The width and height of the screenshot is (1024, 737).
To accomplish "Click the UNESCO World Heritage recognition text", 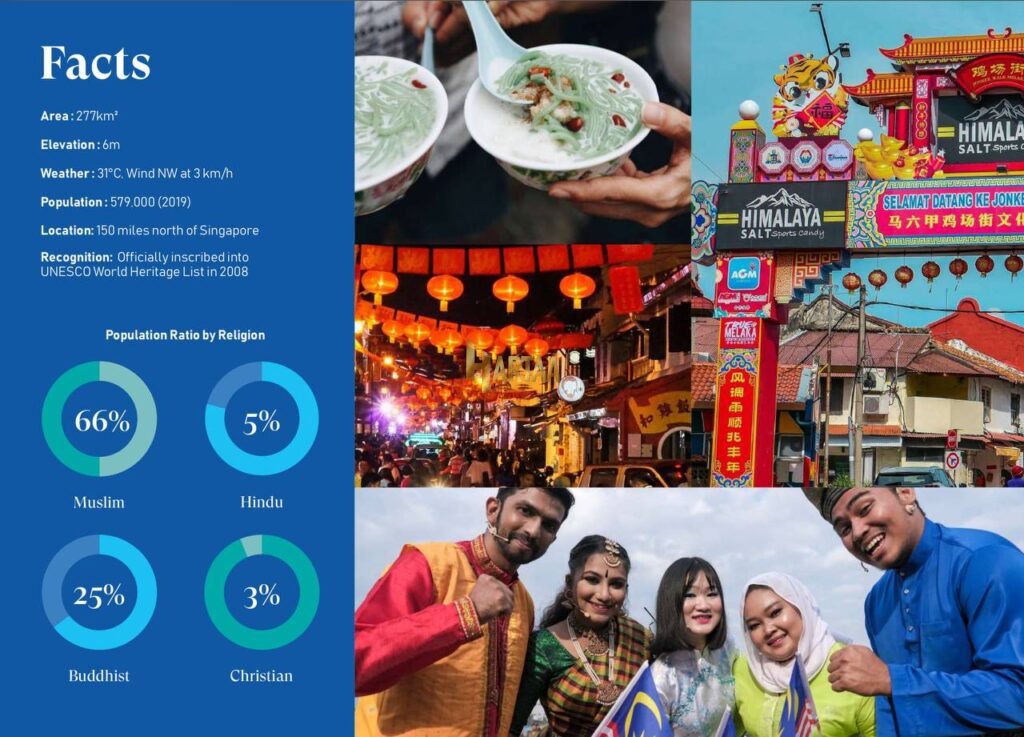I will tap(144, 264).
